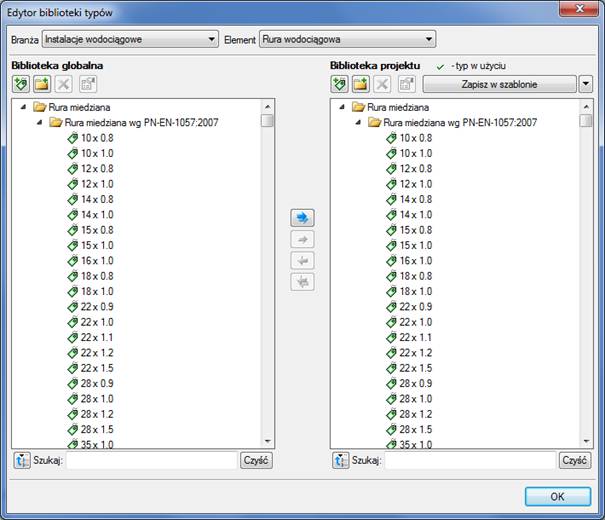Viewport: 605px width, 520px height.
Task: Click search options icon in project library
Action: pyautogui.click(x=341, y=460)
